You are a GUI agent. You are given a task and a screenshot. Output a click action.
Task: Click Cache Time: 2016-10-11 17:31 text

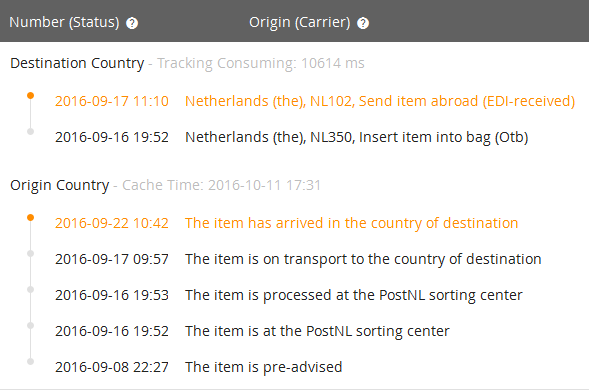[222, 185]
